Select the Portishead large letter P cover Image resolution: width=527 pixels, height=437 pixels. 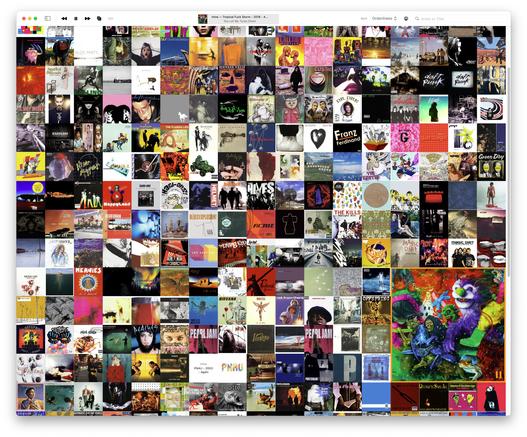(x=348, y=368)
